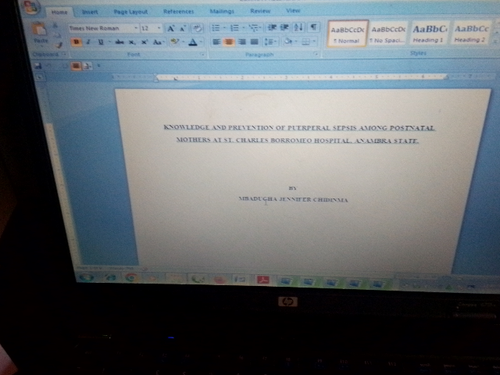Toggle the active Center alignment button
The width and height of the screenshot is (500, 375).
click(x=229, y=42)
